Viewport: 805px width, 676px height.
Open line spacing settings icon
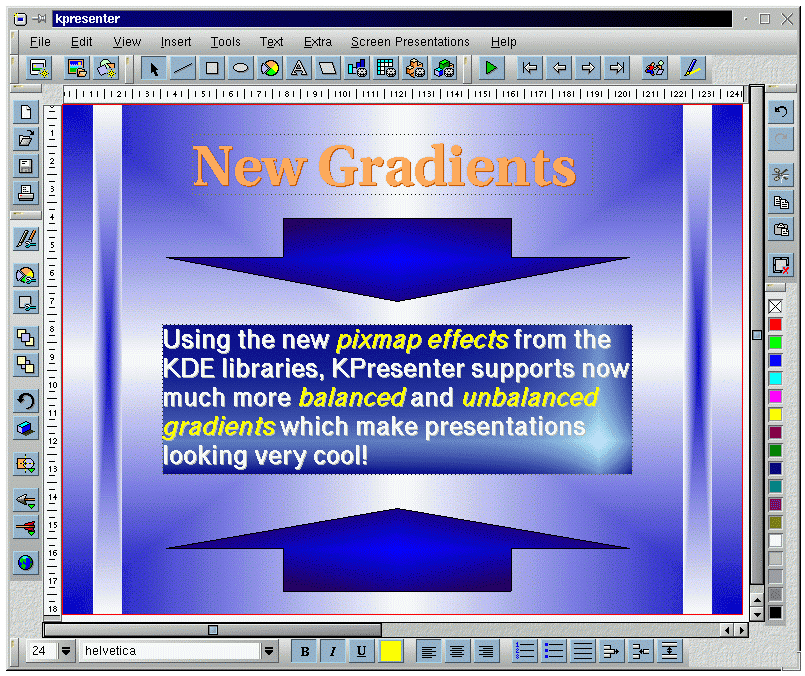click(669, 651)
